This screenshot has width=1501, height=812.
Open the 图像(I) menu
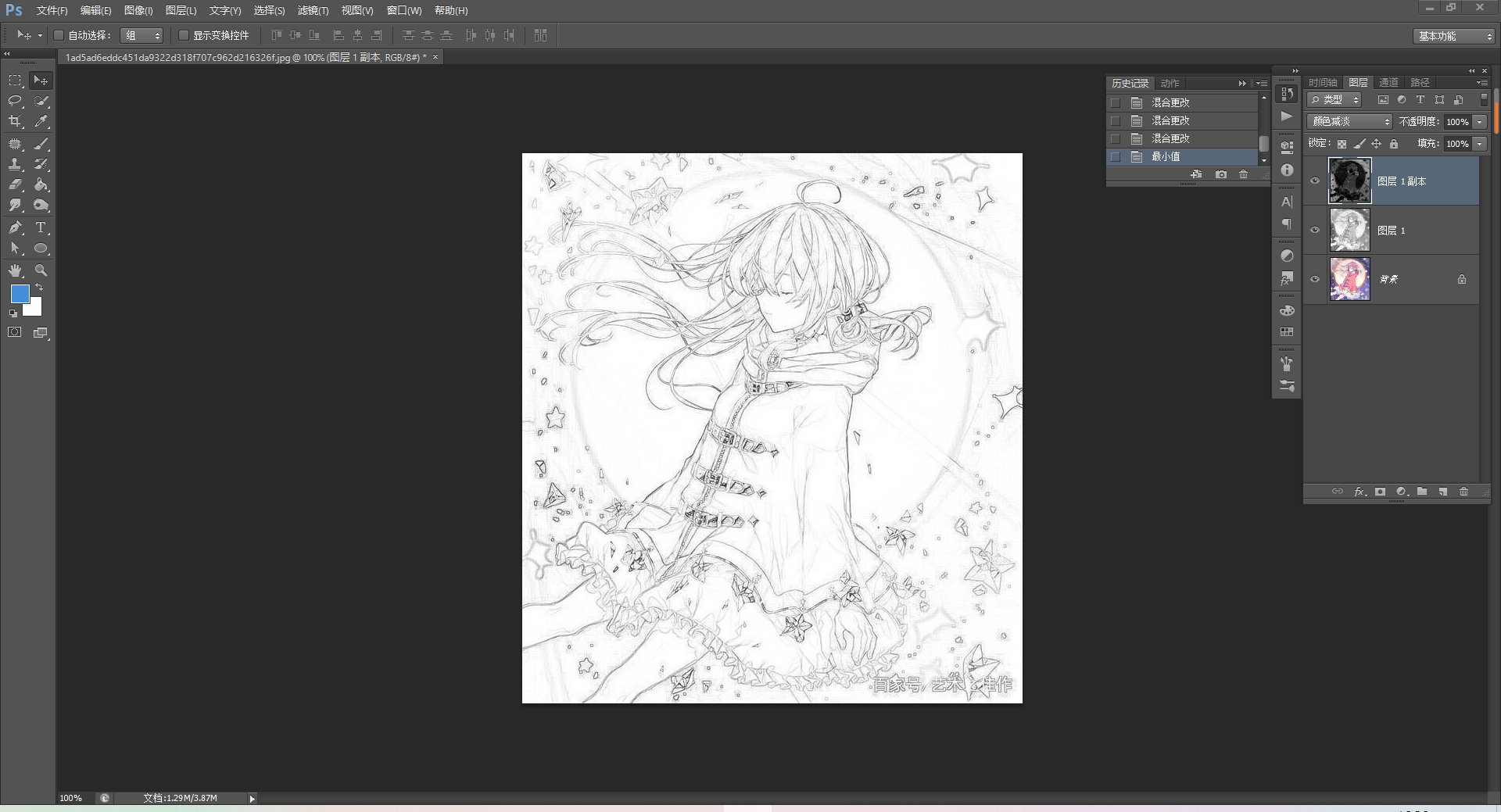click(138, 10)
